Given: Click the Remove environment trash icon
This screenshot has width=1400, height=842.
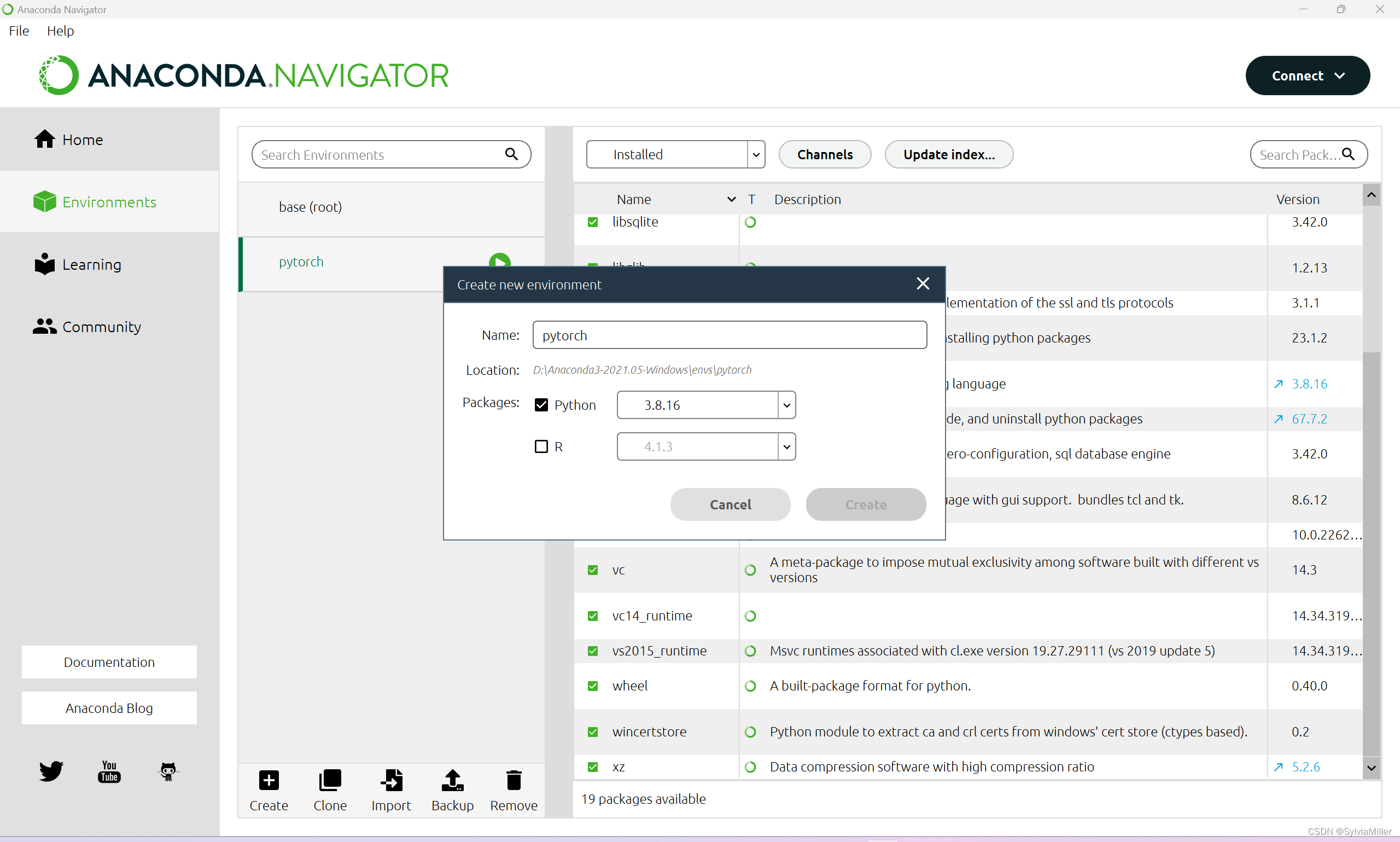Looking at the screenshot, I should point(514,780).
